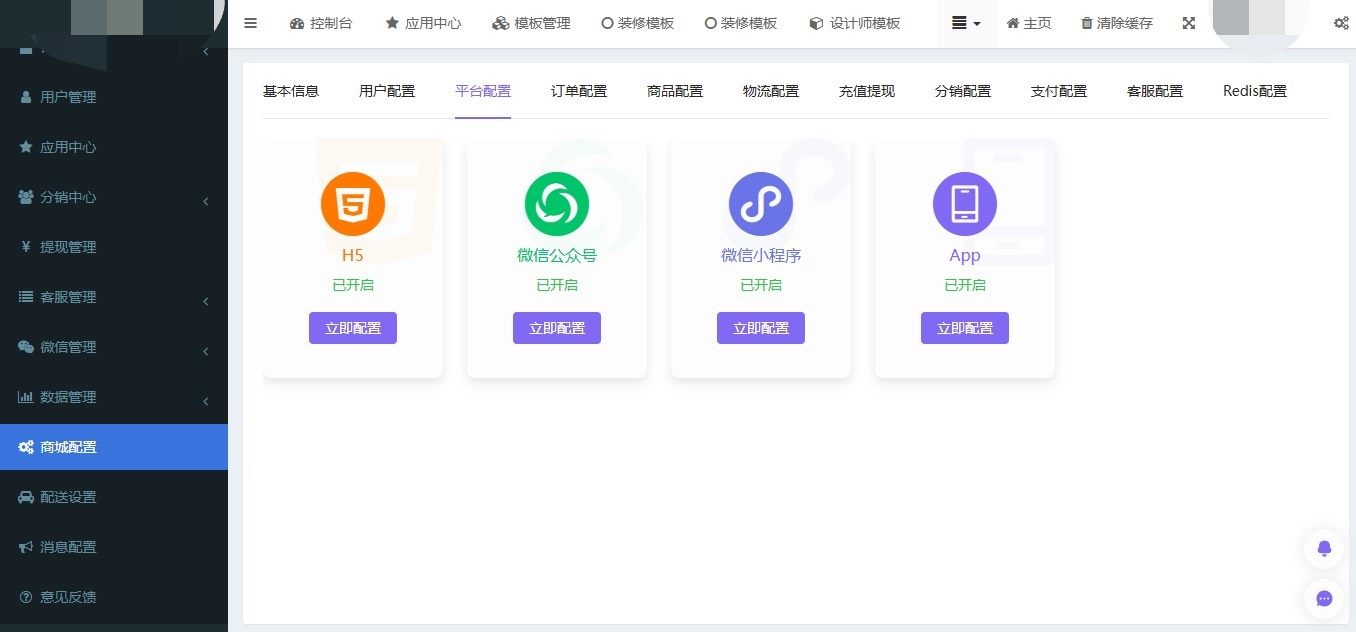Click the group icon beside 分销中心

tap(26, 197)
